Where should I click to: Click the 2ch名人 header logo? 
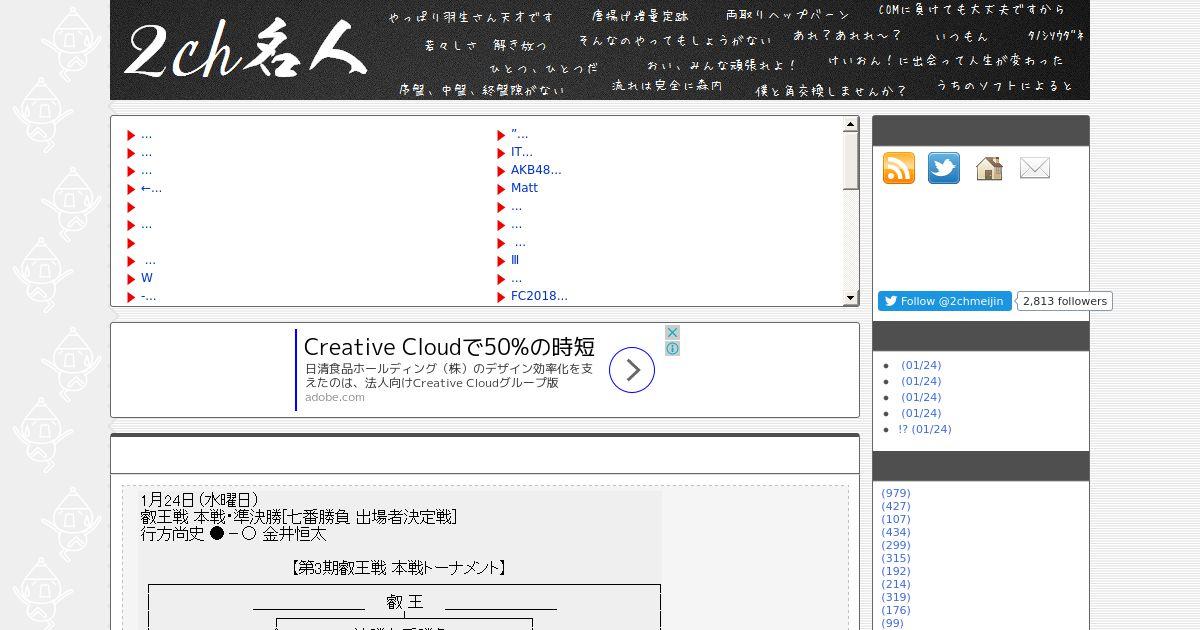[246, 50]
